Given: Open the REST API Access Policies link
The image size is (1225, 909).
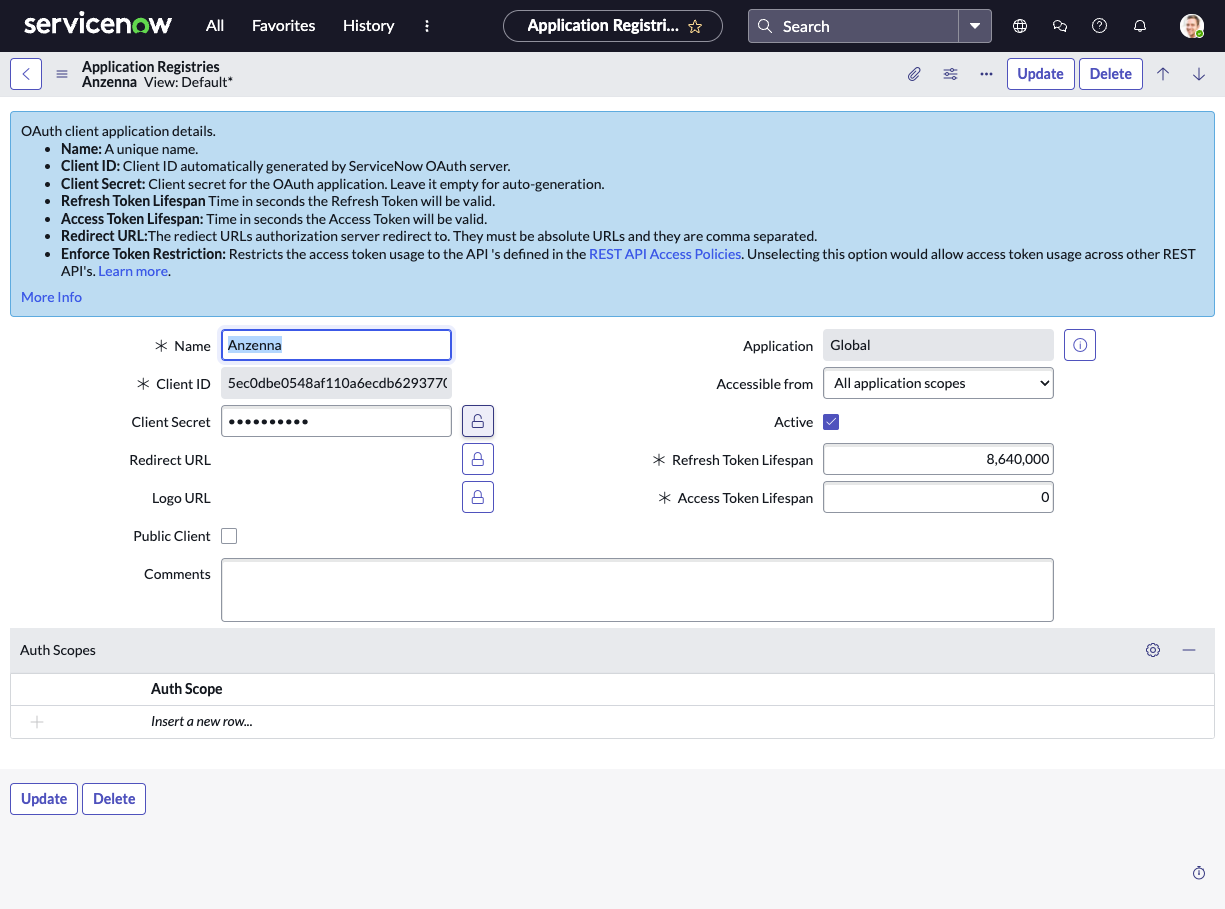Looking at the screenshot, I should 665,254.
